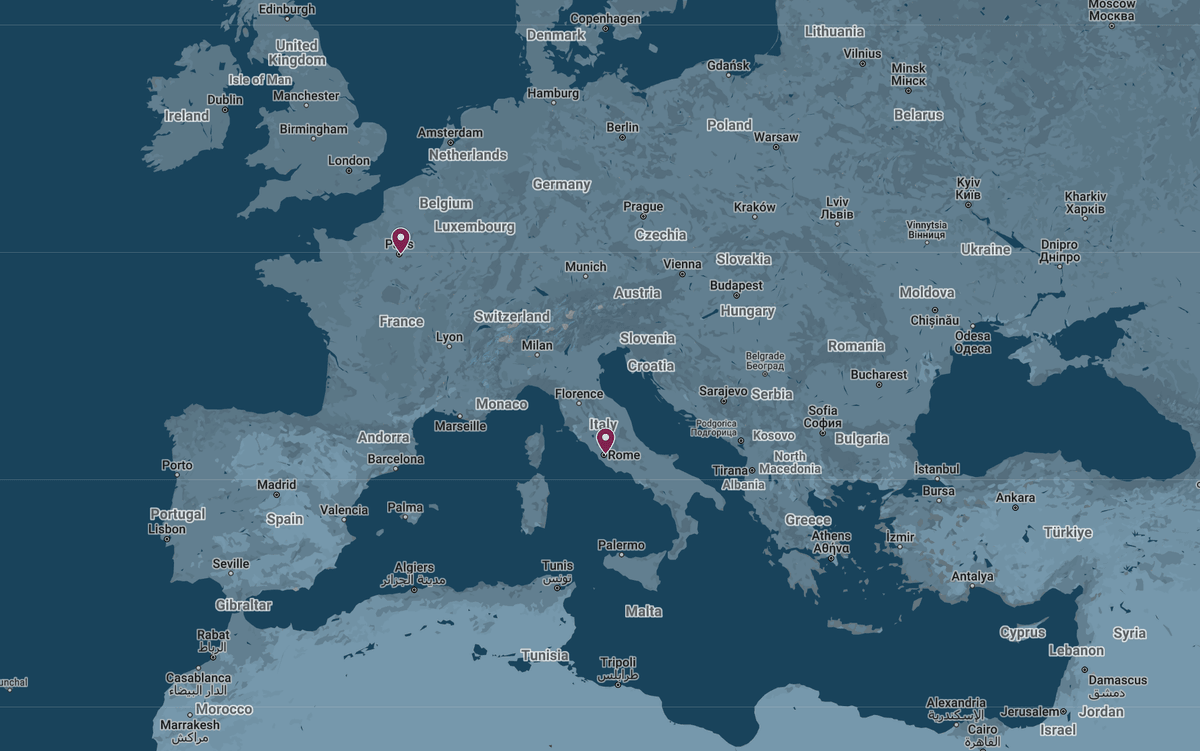The height and width of the screenshot is (751, 1200).
Task: Click the Tripoli city label
Action: coord(618,669)
